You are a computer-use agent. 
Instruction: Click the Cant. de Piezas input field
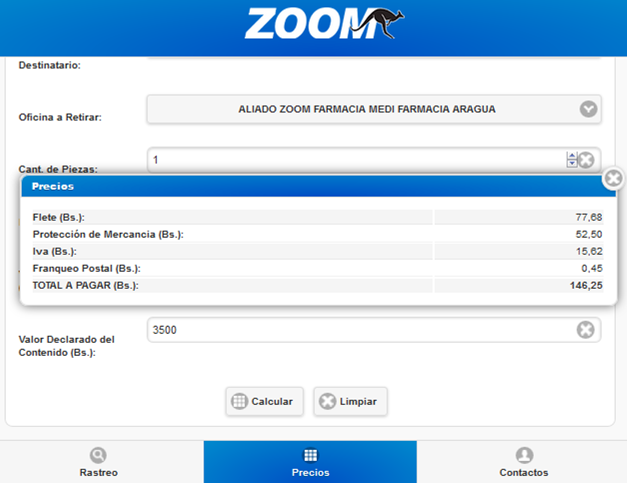374,160
